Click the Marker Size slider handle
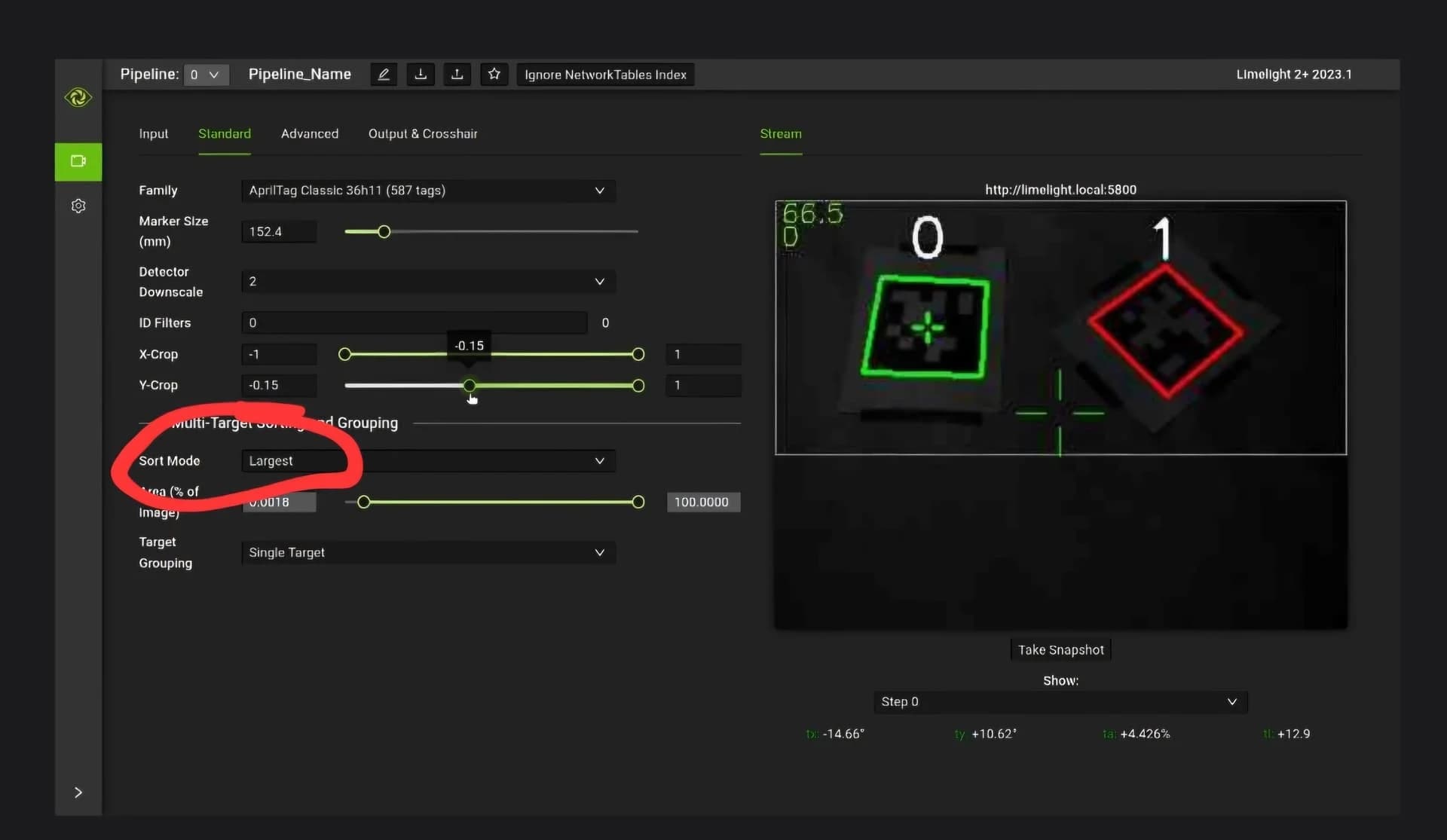Screen dimensions: 1447x840 [x=384, y=231]
